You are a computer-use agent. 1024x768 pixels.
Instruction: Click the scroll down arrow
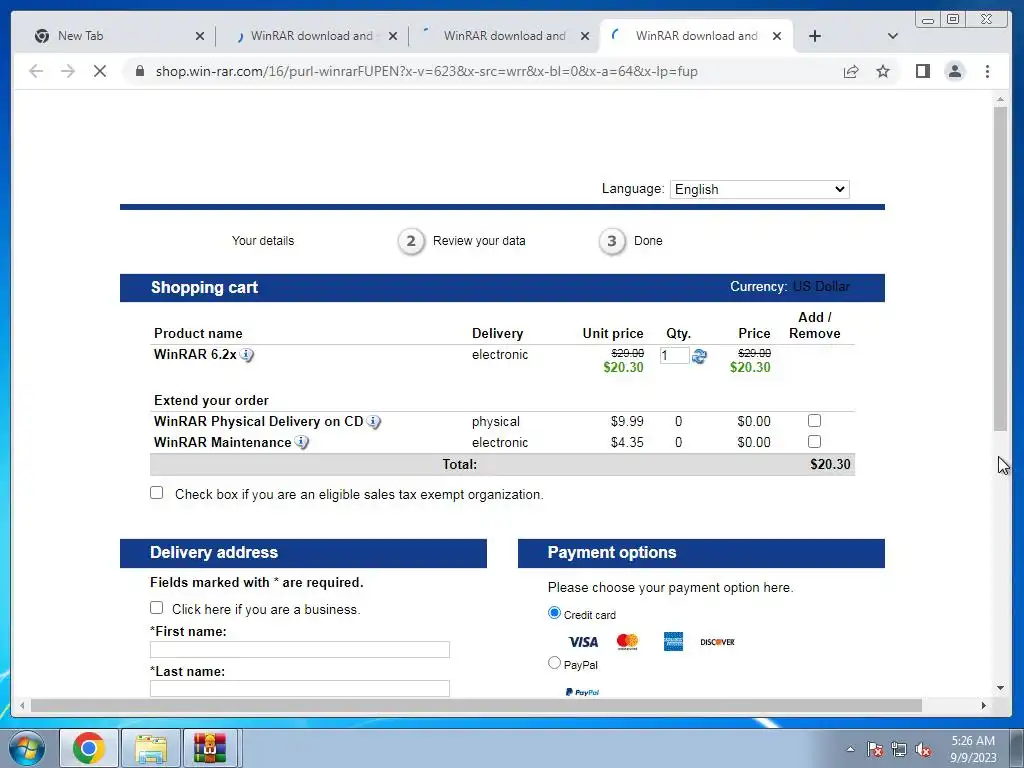pos(1000,688)
